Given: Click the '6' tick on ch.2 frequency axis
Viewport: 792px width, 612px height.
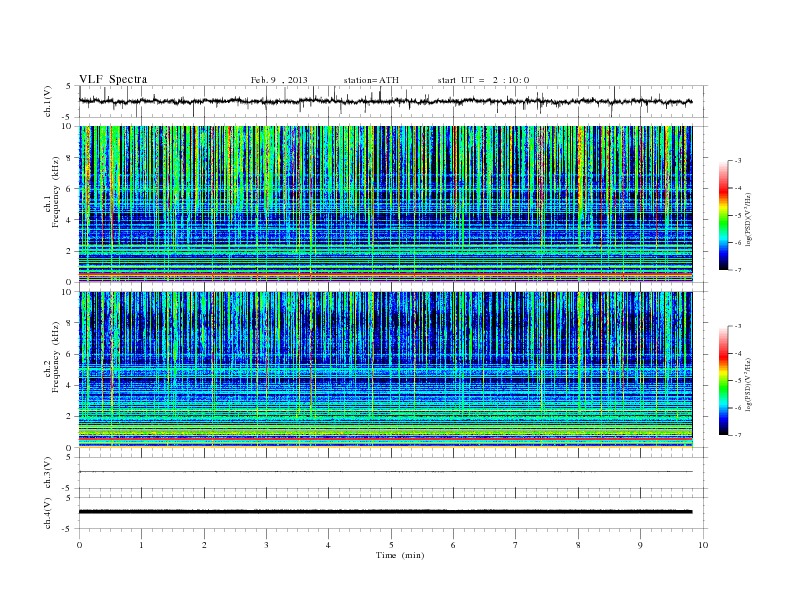Looking at the screenshot, I should click(69, 354).
